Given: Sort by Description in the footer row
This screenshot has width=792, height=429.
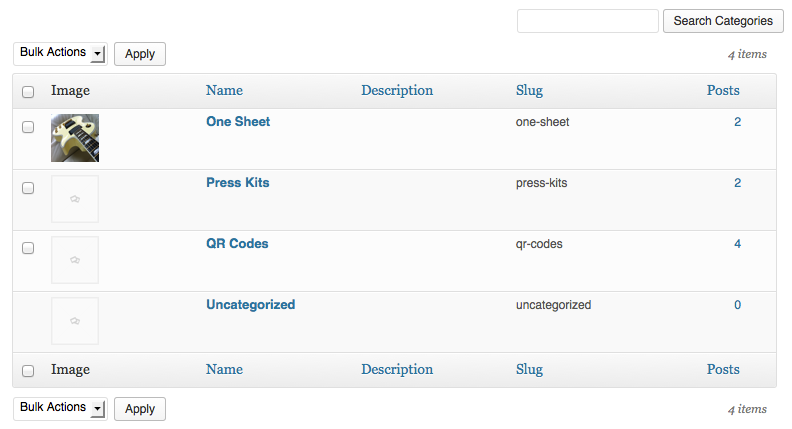Looking at the screenshot, I should [397, 369].
